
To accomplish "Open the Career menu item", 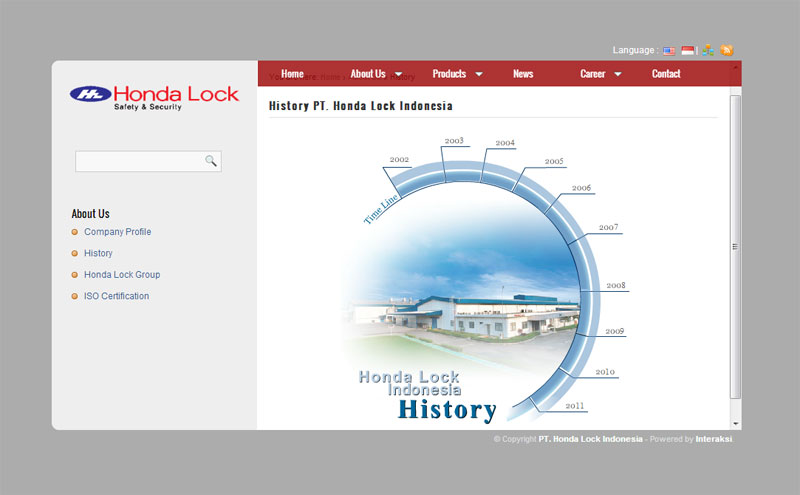I will tap(592, 74).
